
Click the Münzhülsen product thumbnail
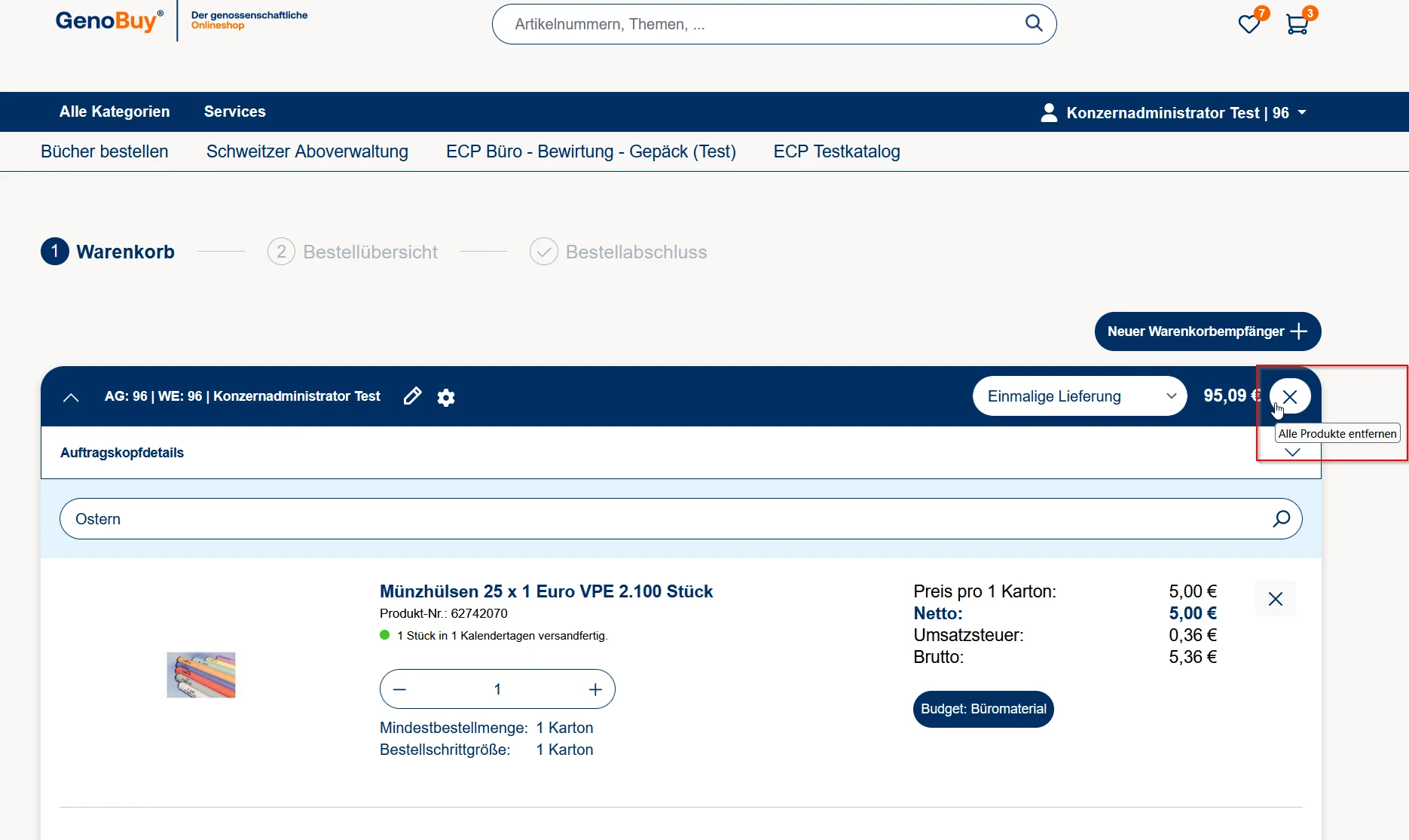tap(201, 675)
